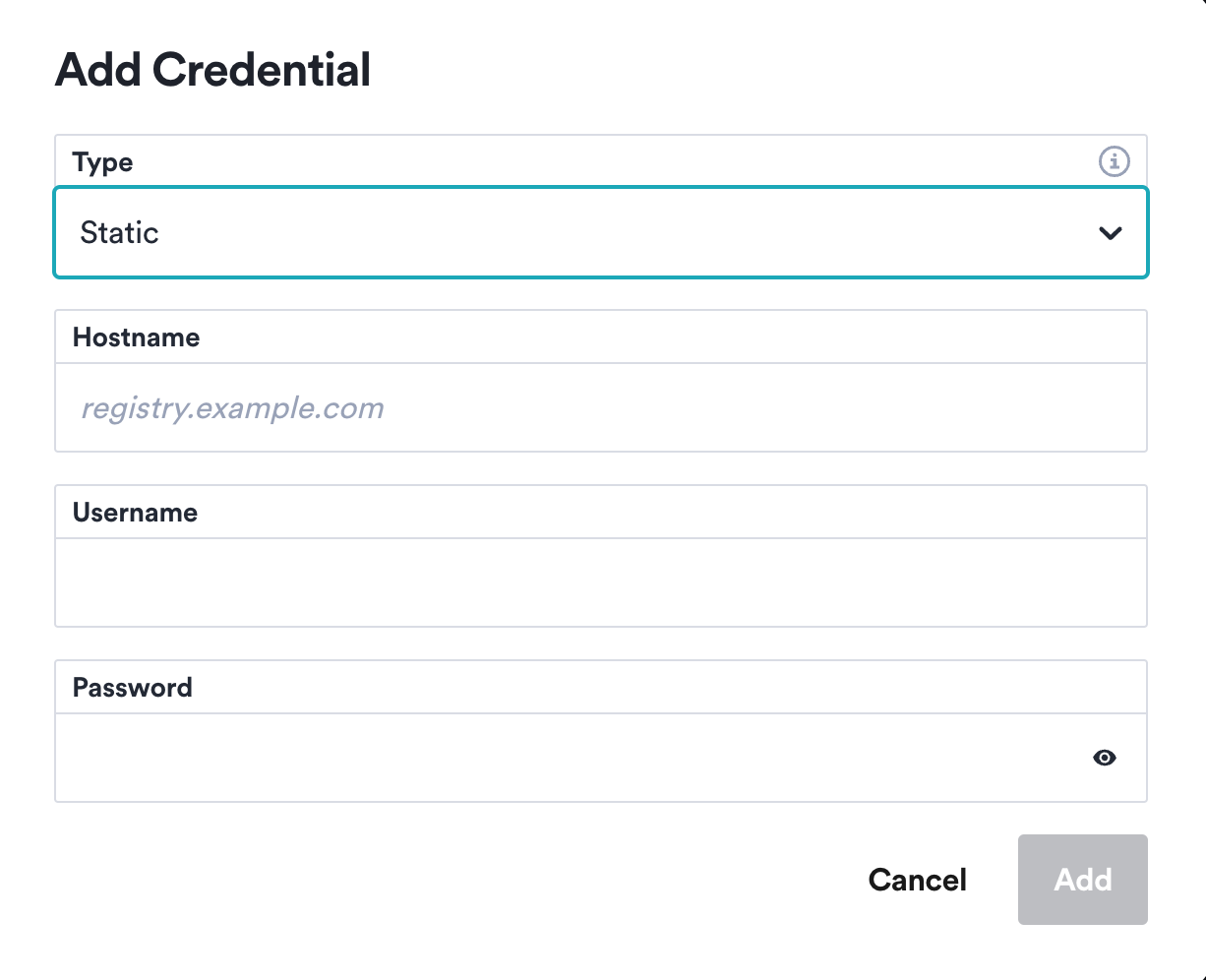Focus the Username input field

(601, 582)
